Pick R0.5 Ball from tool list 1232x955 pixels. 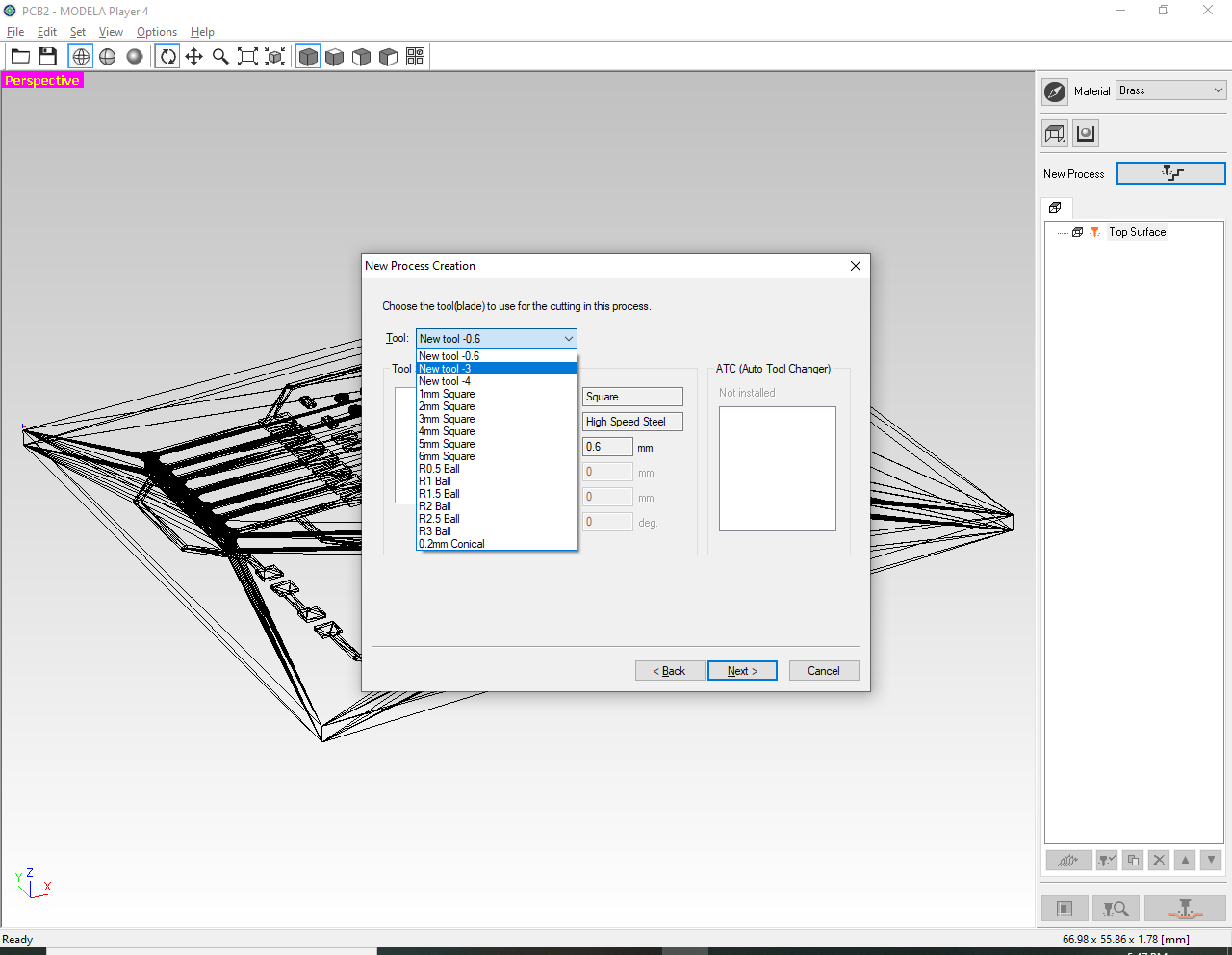(x=497, y=469)
